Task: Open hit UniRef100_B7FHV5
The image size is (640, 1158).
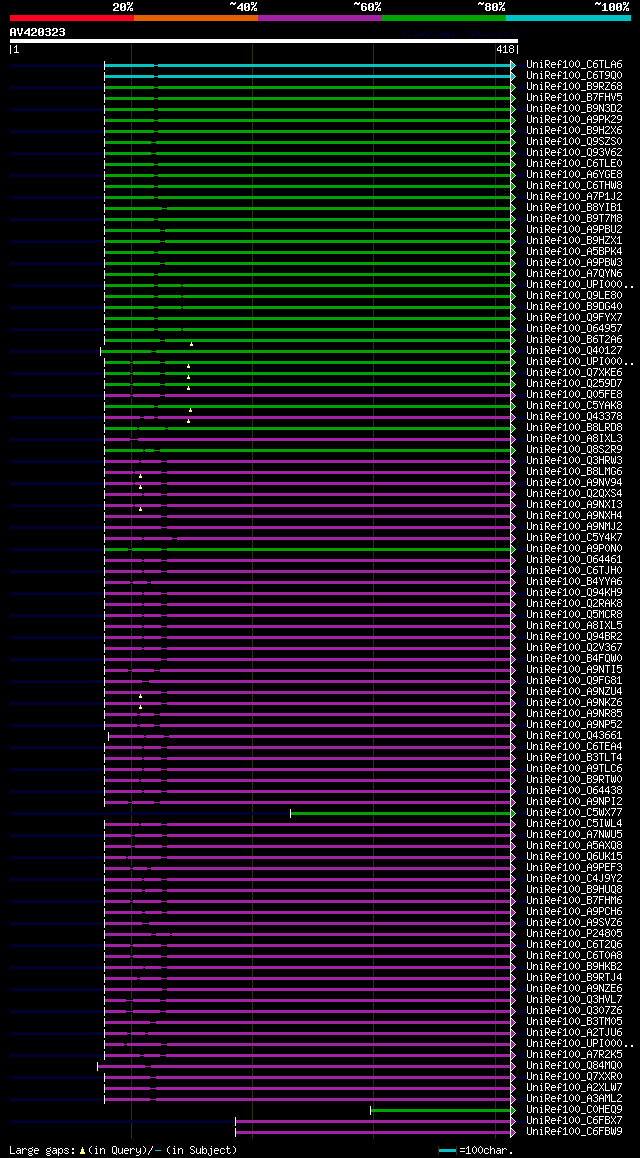Action: coord(574,98)
